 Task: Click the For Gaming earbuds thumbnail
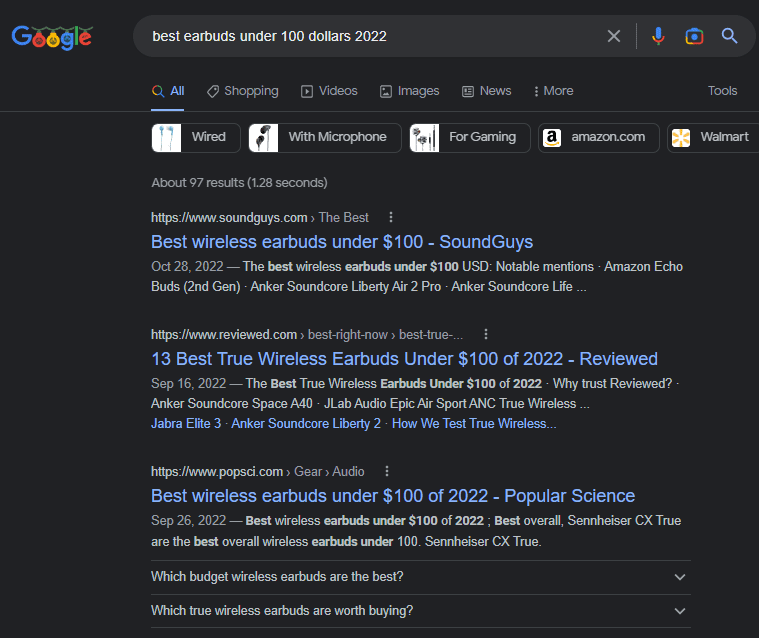pos(425,138)
